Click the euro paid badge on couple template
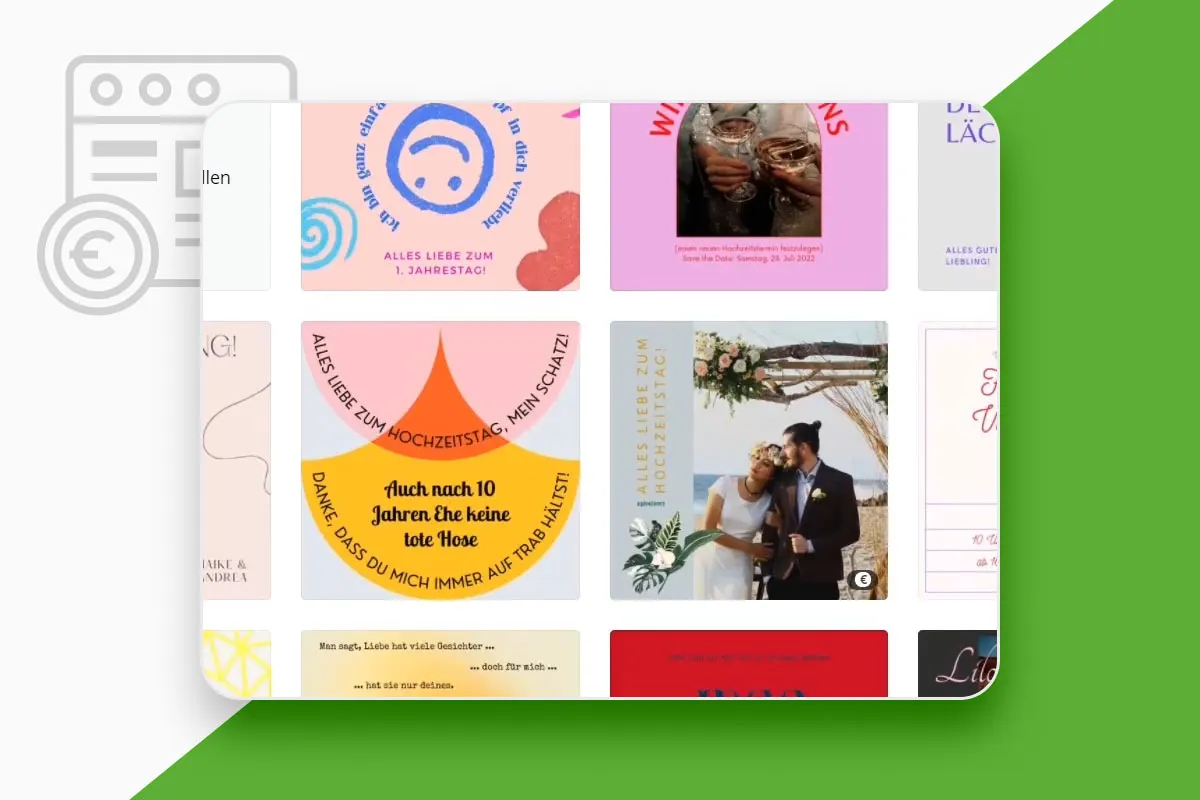The image size is (1200, 800). (863, 580)
